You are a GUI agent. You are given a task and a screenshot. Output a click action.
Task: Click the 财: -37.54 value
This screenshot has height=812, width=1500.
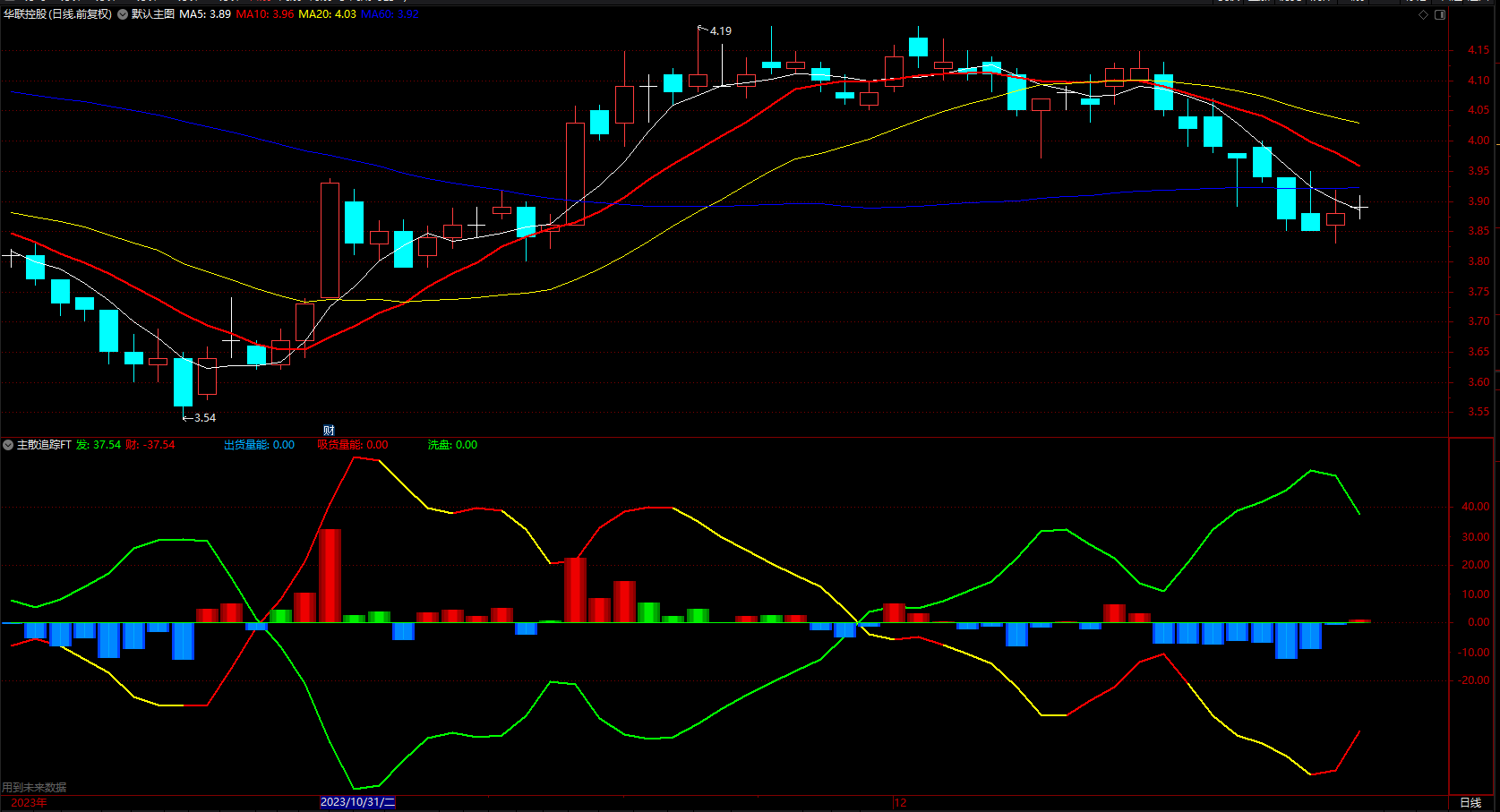pos(150,445)
